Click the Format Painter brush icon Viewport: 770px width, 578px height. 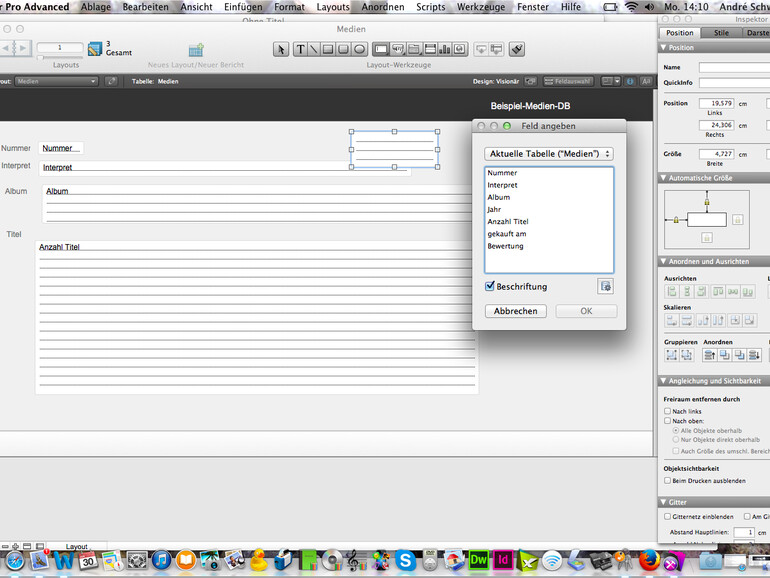(517, 49)
